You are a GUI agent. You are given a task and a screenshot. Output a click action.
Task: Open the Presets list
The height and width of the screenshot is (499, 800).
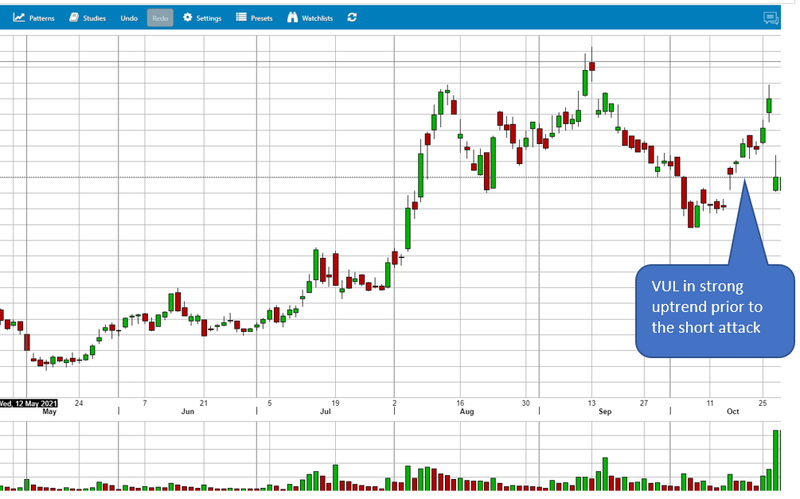coord(254,18)
